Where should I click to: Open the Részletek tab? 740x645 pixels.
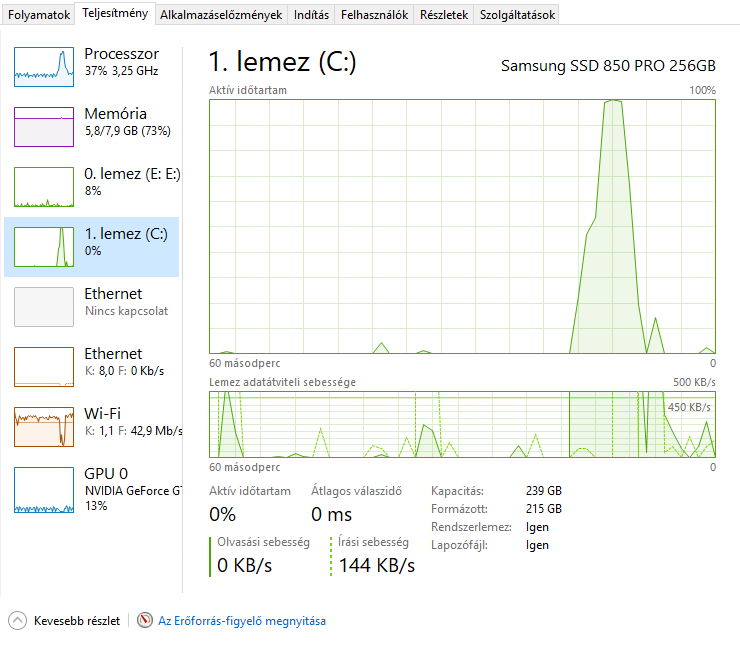click(x=444, y=15)
